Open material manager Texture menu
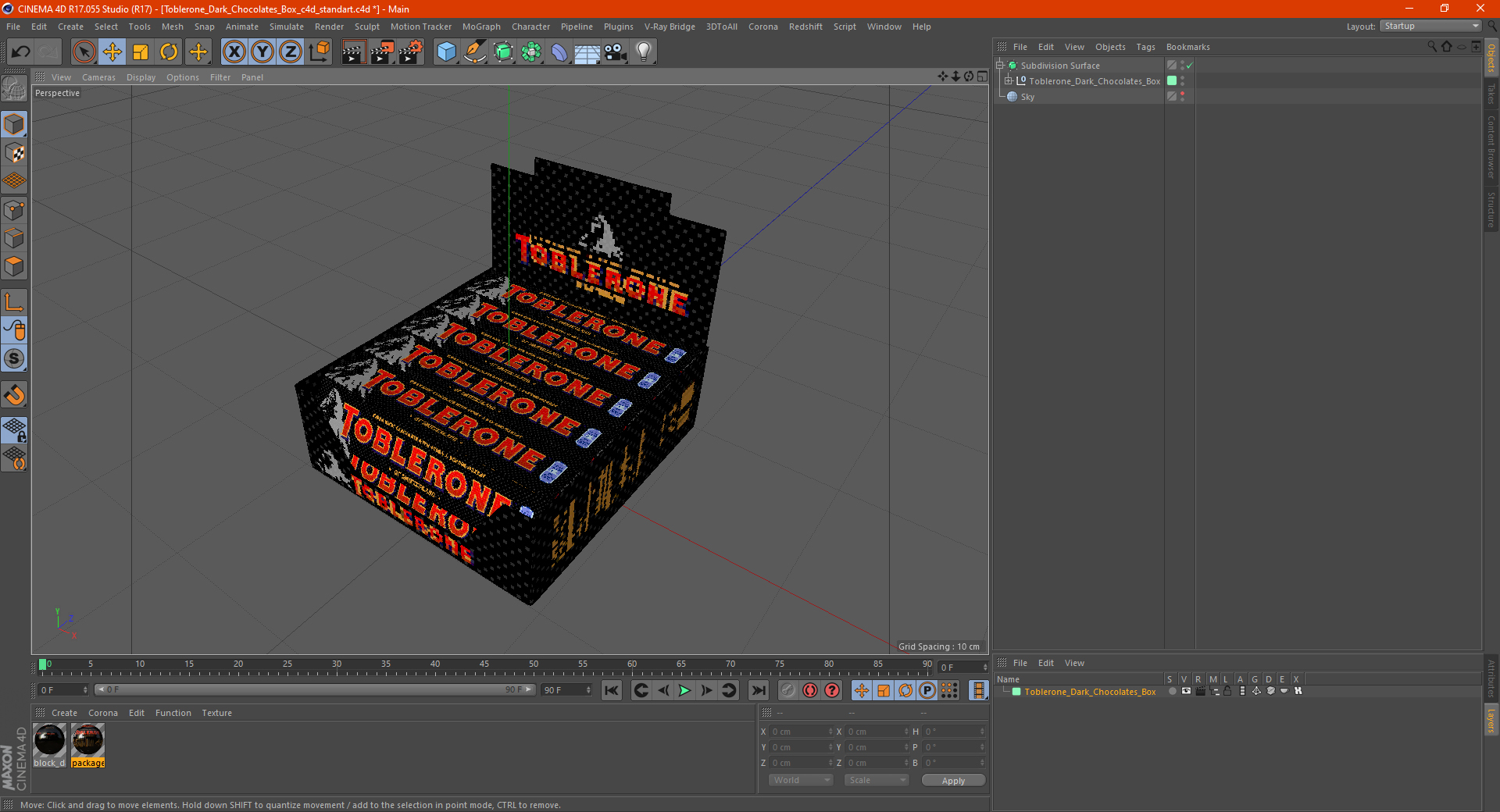This screenshot has width=1500, height=812. (216, 713)
